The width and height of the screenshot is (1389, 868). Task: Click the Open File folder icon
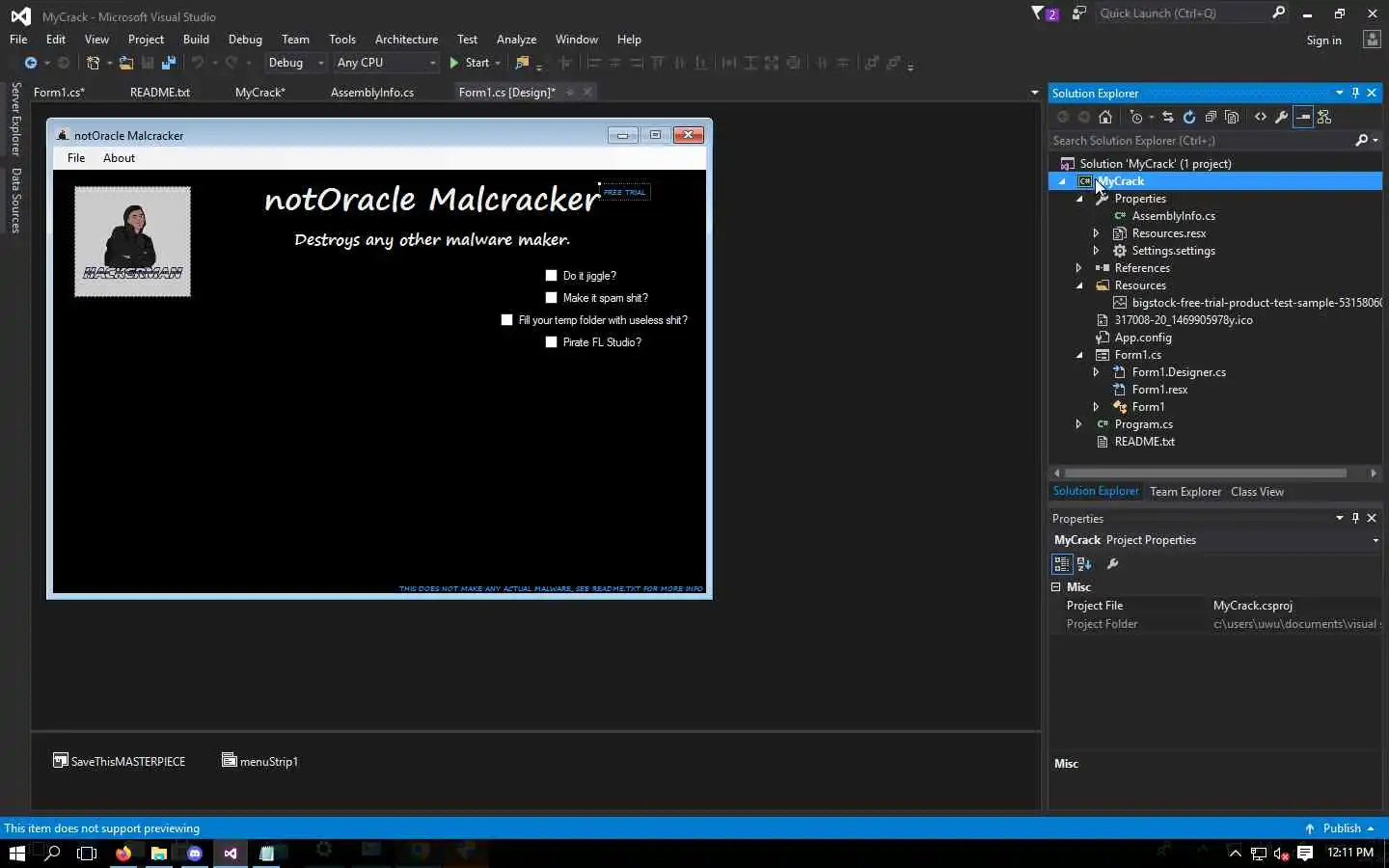click(x=126, y=63)
